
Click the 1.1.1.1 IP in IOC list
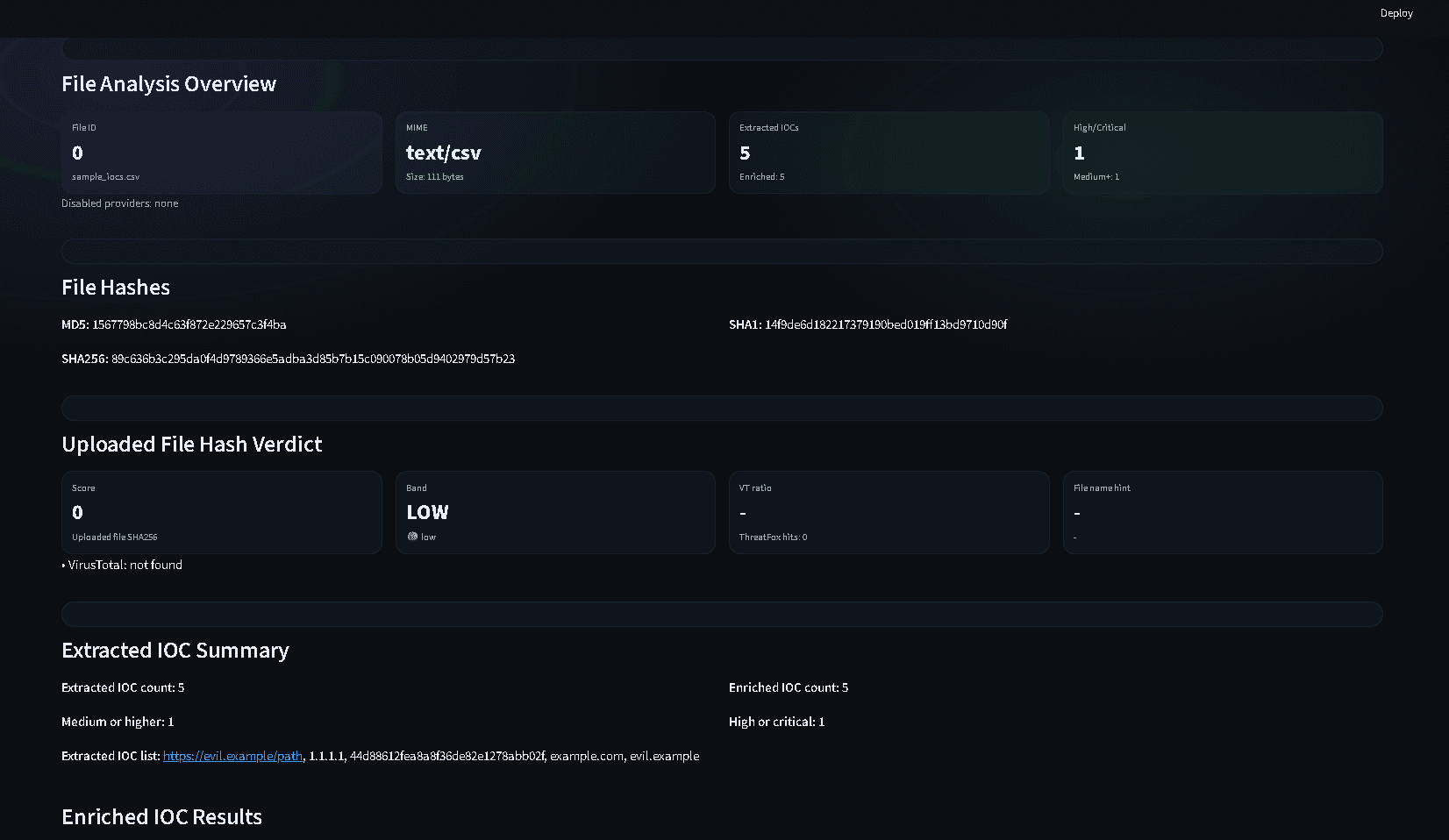point(326,756)
